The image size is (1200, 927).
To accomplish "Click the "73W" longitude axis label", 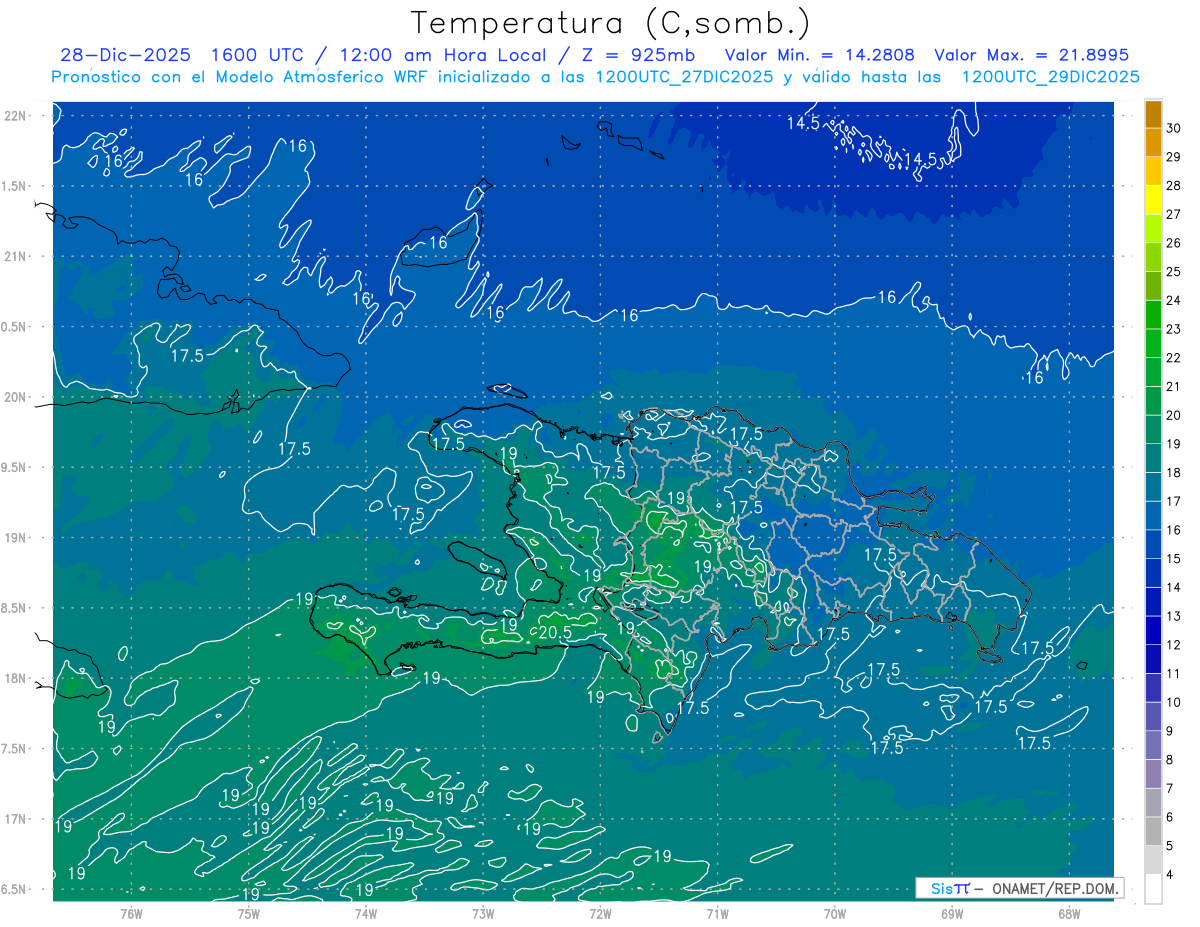I will [483, 914].
